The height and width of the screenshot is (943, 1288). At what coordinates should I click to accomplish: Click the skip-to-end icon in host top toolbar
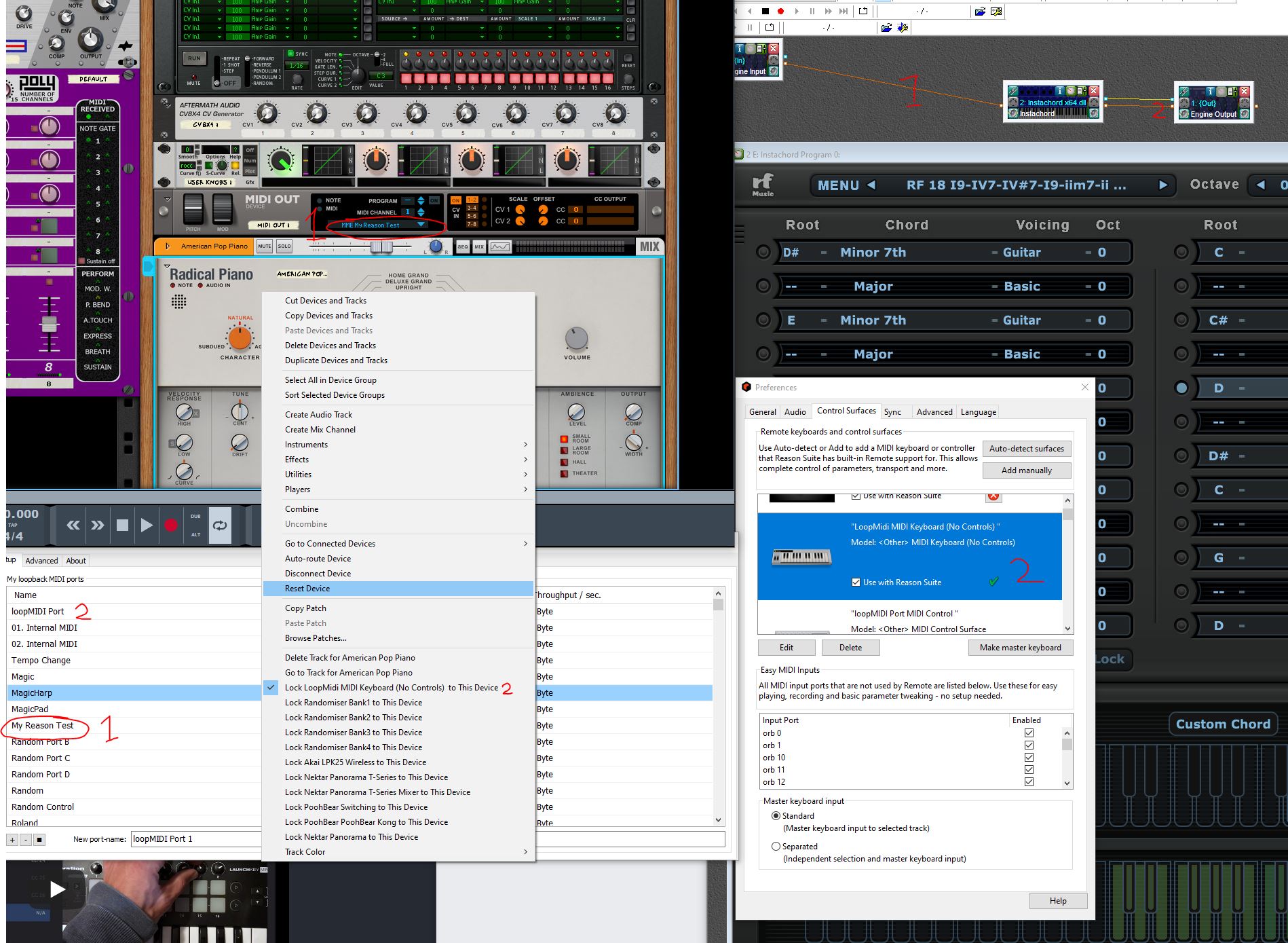coord(843,11)
